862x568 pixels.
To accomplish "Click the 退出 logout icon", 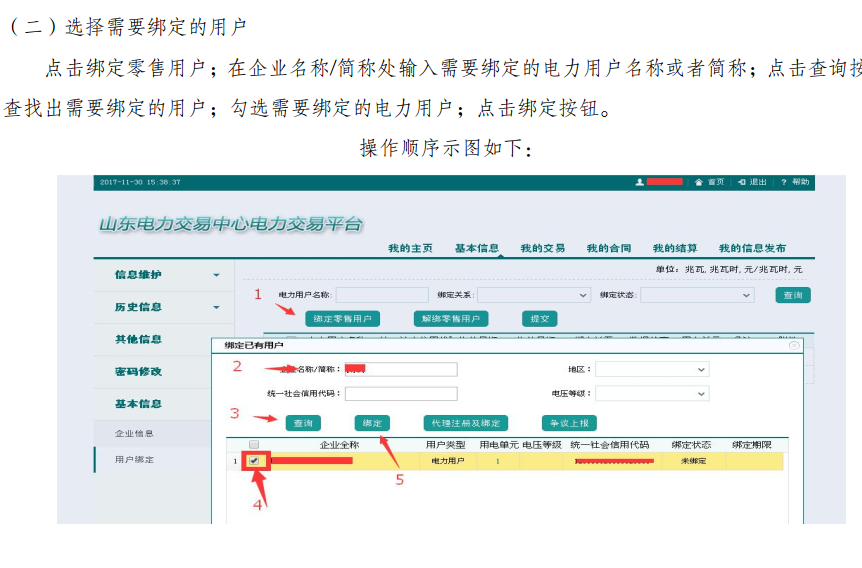I will point(742,182).
